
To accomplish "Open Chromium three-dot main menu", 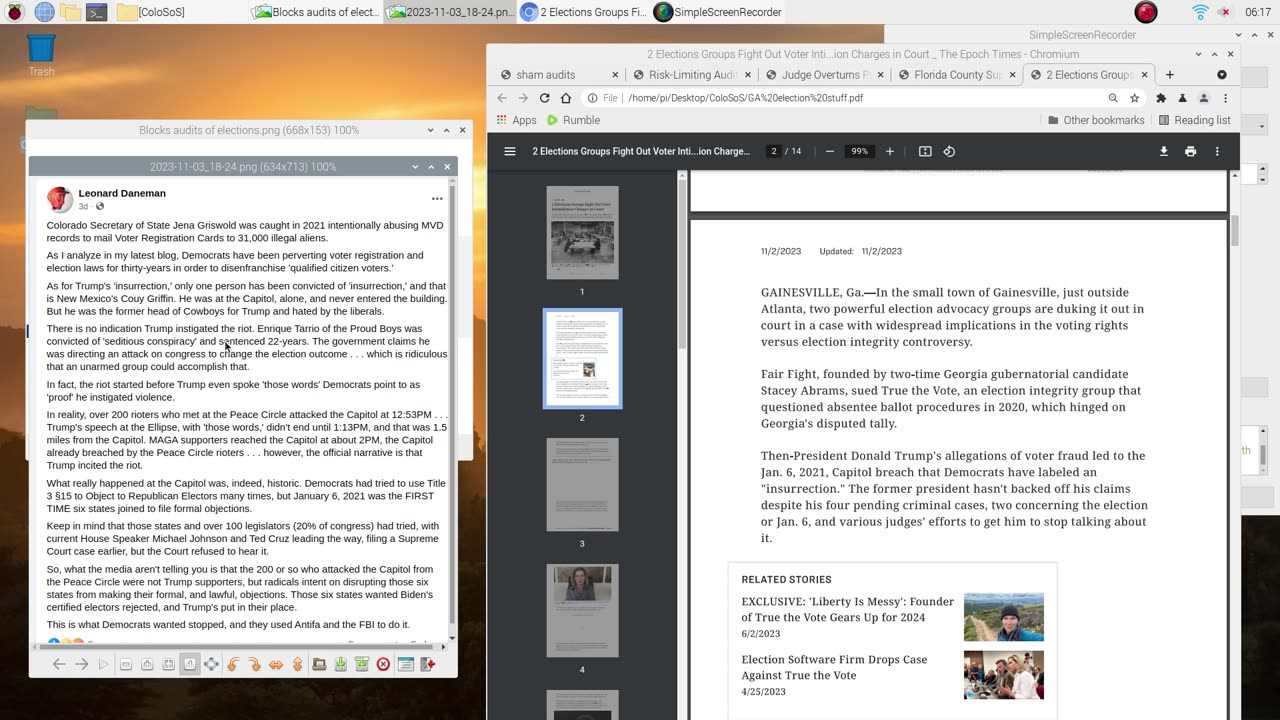I will pyautogui.click(x=1225, y=98).
